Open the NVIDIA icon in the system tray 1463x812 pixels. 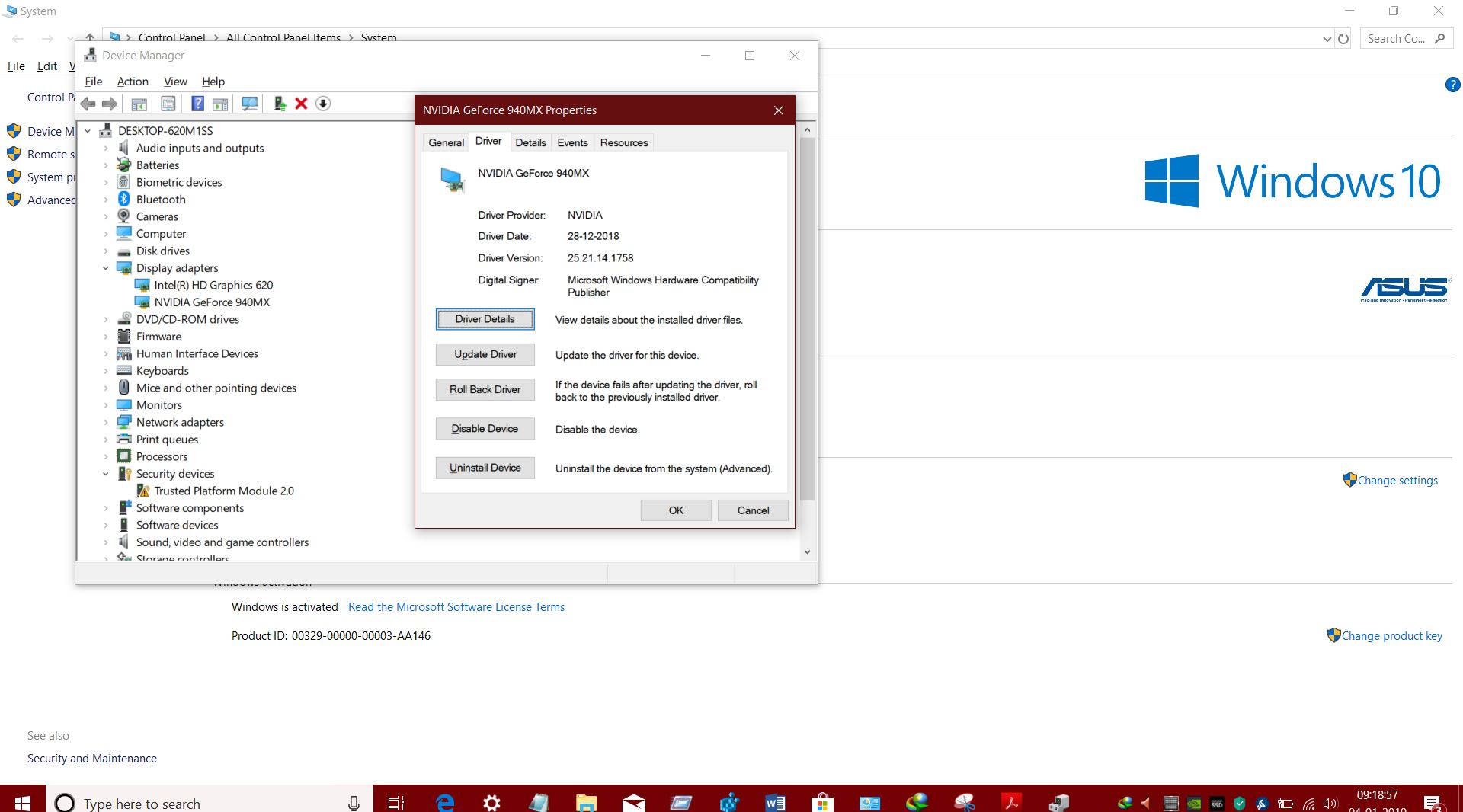click(x=1193, y=801)
